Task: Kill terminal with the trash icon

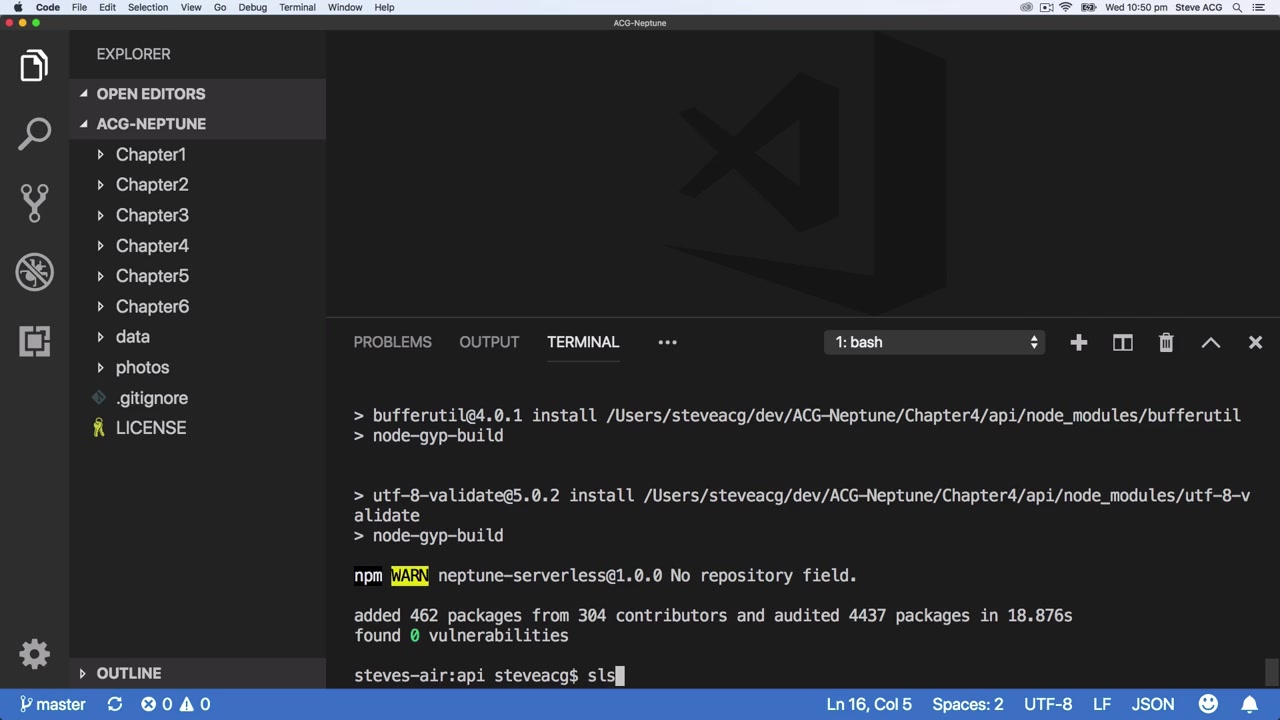Action: pyautogui.click(x=1166, y=343)
